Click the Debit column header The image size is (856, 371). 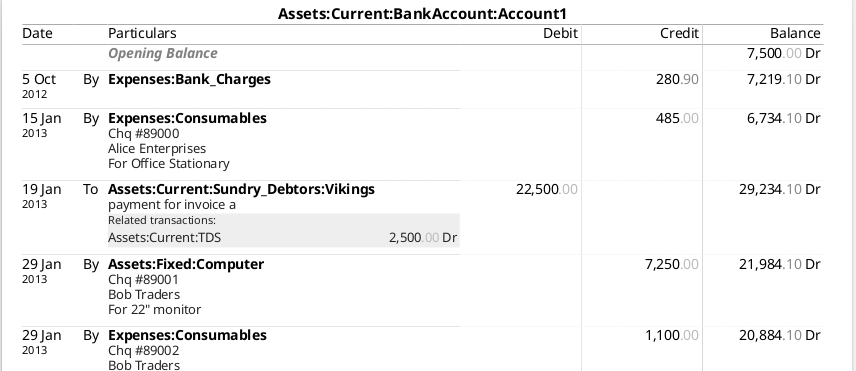[560, 33]
